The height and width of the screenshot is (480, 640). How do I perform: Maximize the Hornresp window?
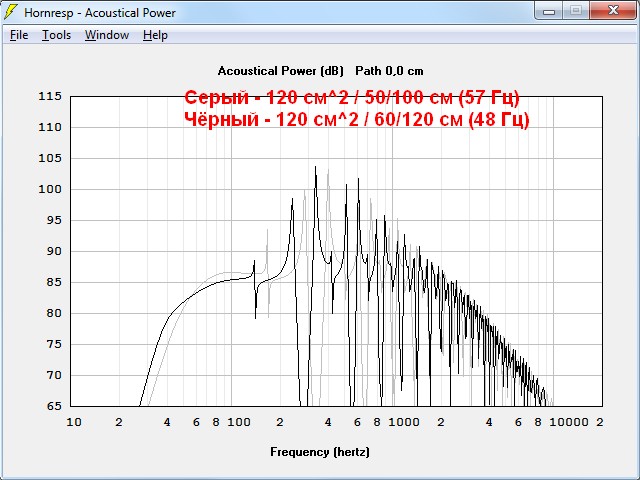pyautogui.click(x=576, y=11)
